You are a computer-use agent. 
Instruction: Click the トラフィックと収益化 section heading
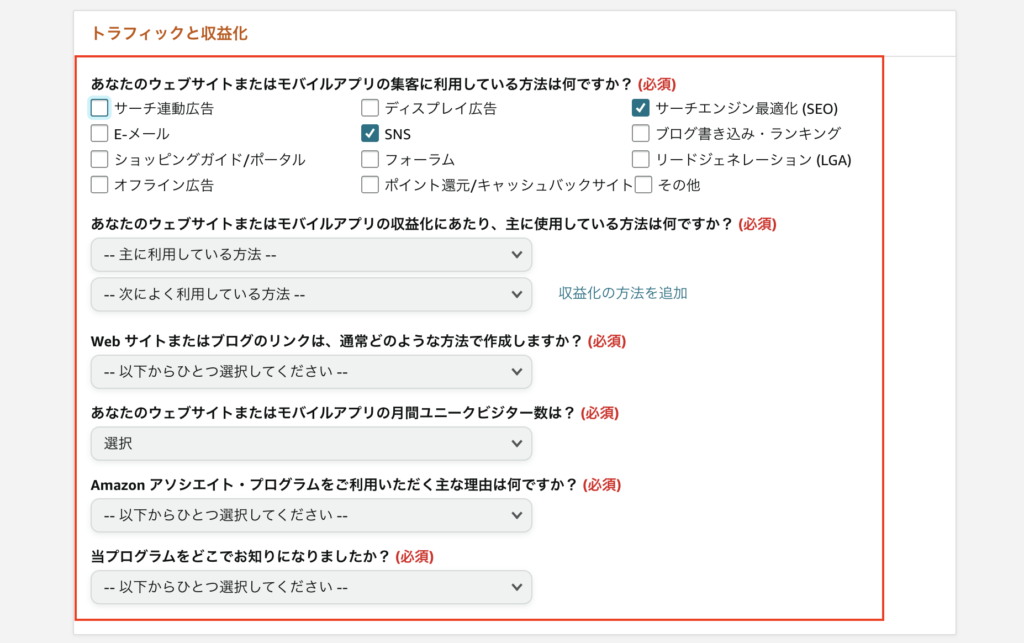(x=169, y=33)
